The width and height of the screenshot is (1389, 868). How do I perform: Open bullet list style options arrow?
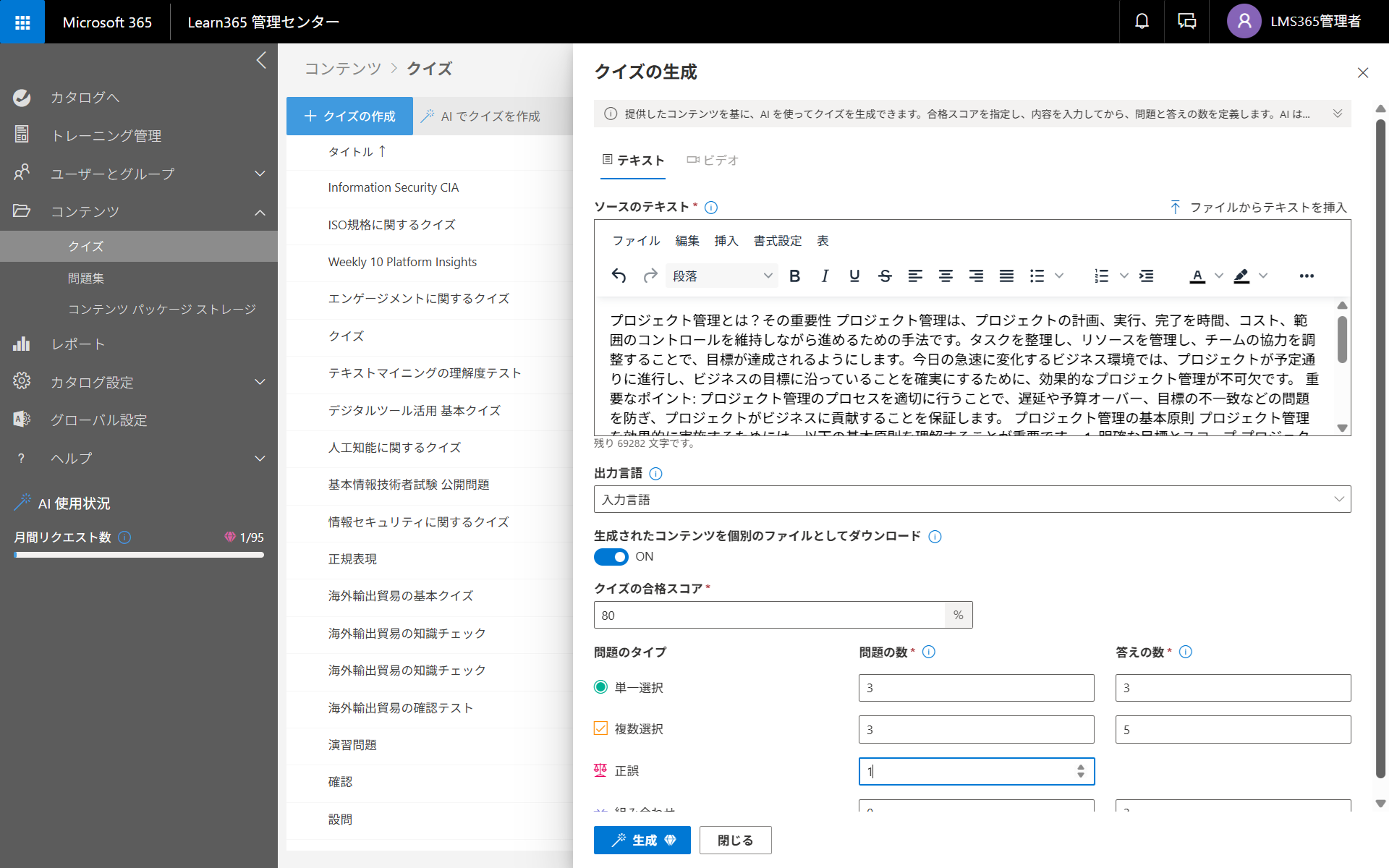coord(1059,276)
